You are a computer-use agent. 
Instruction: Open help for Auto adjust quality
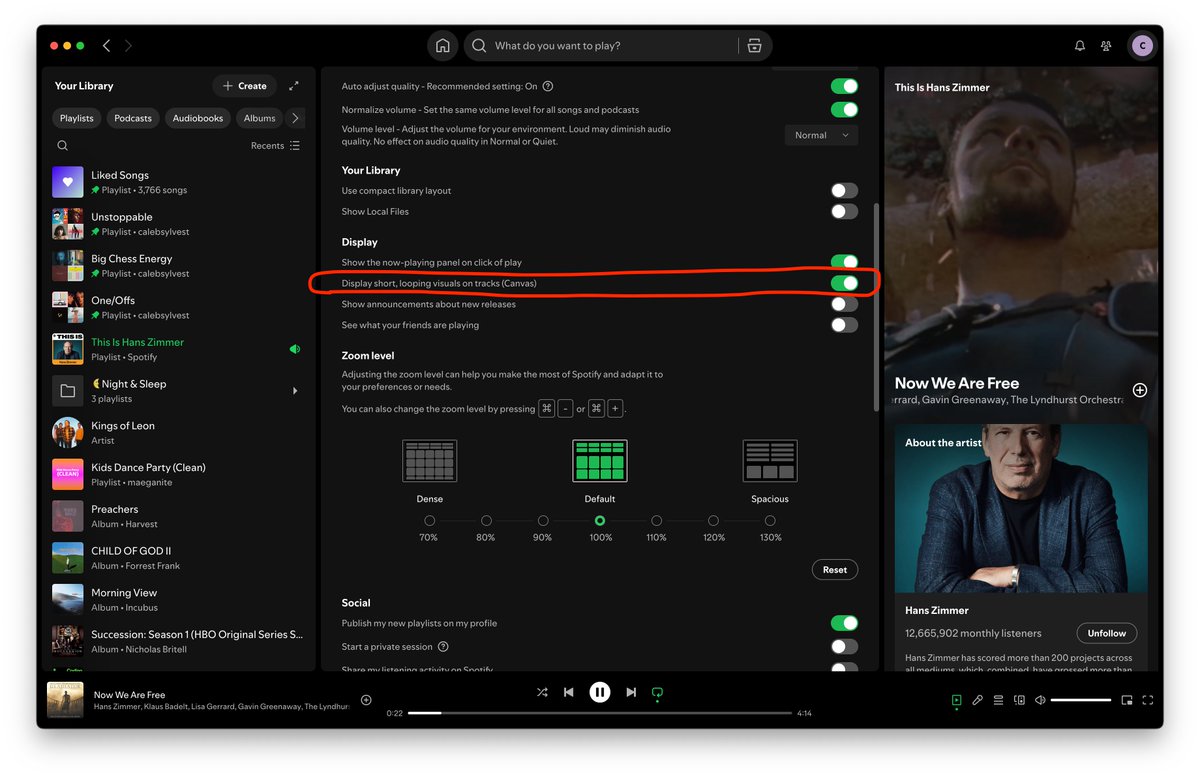[x=548, y=87]
